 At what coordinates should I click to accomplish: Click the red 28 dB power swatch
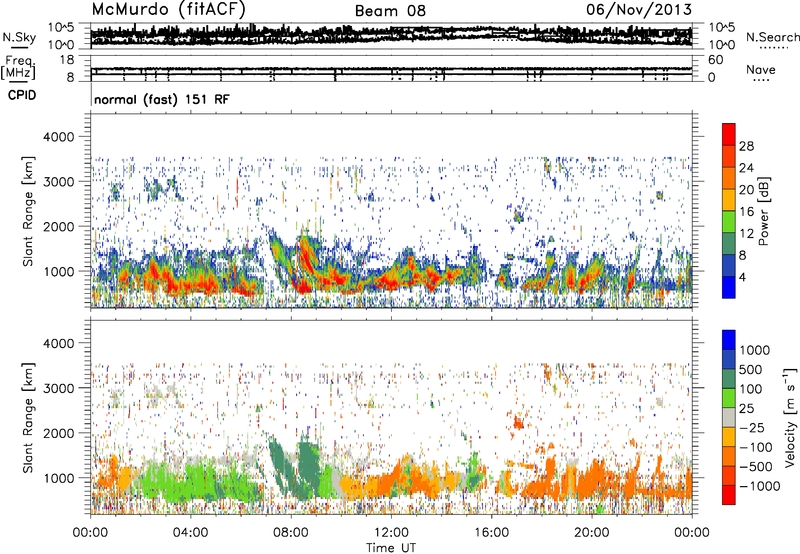(729, 135)
